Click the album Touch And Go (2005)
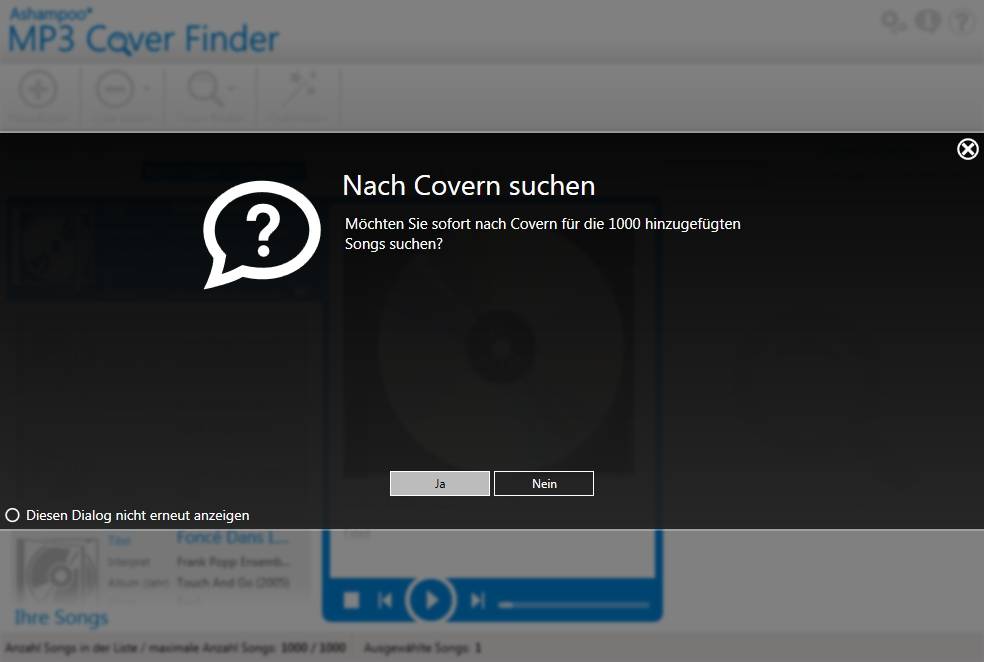 coord(233,582)
